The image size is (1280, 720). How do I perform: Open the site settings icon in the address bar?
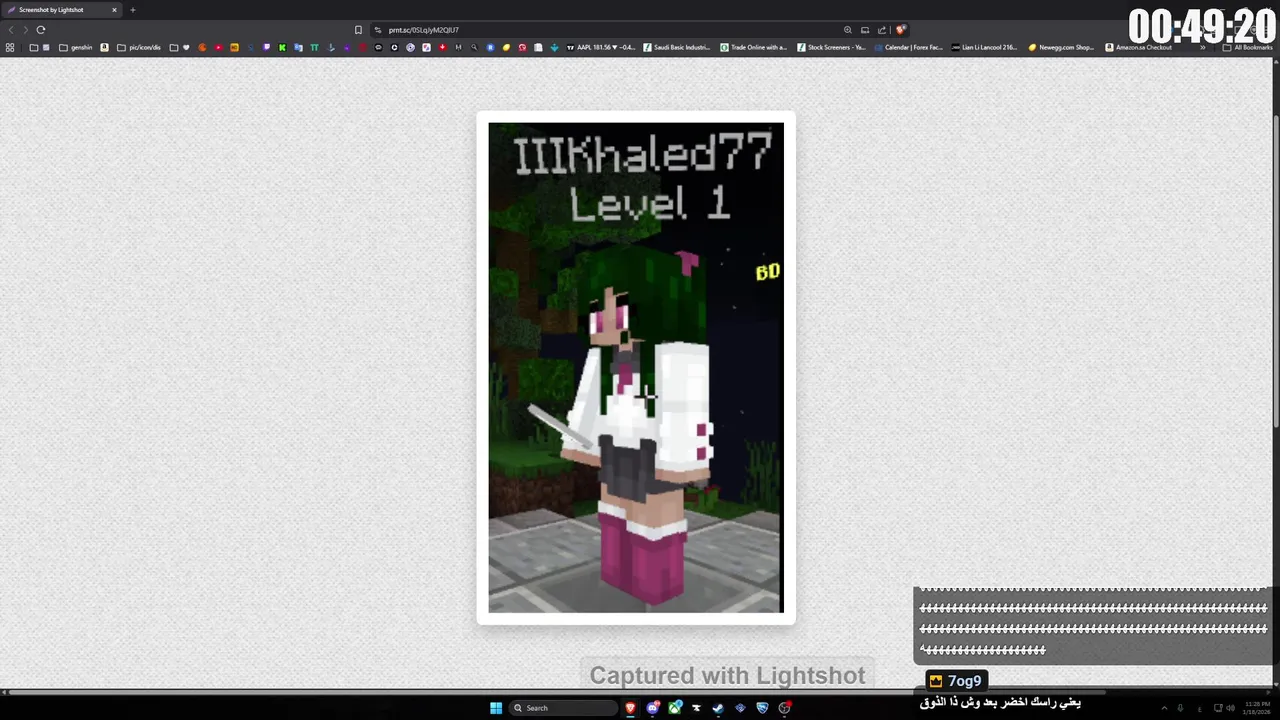click(x=378, y=30)
